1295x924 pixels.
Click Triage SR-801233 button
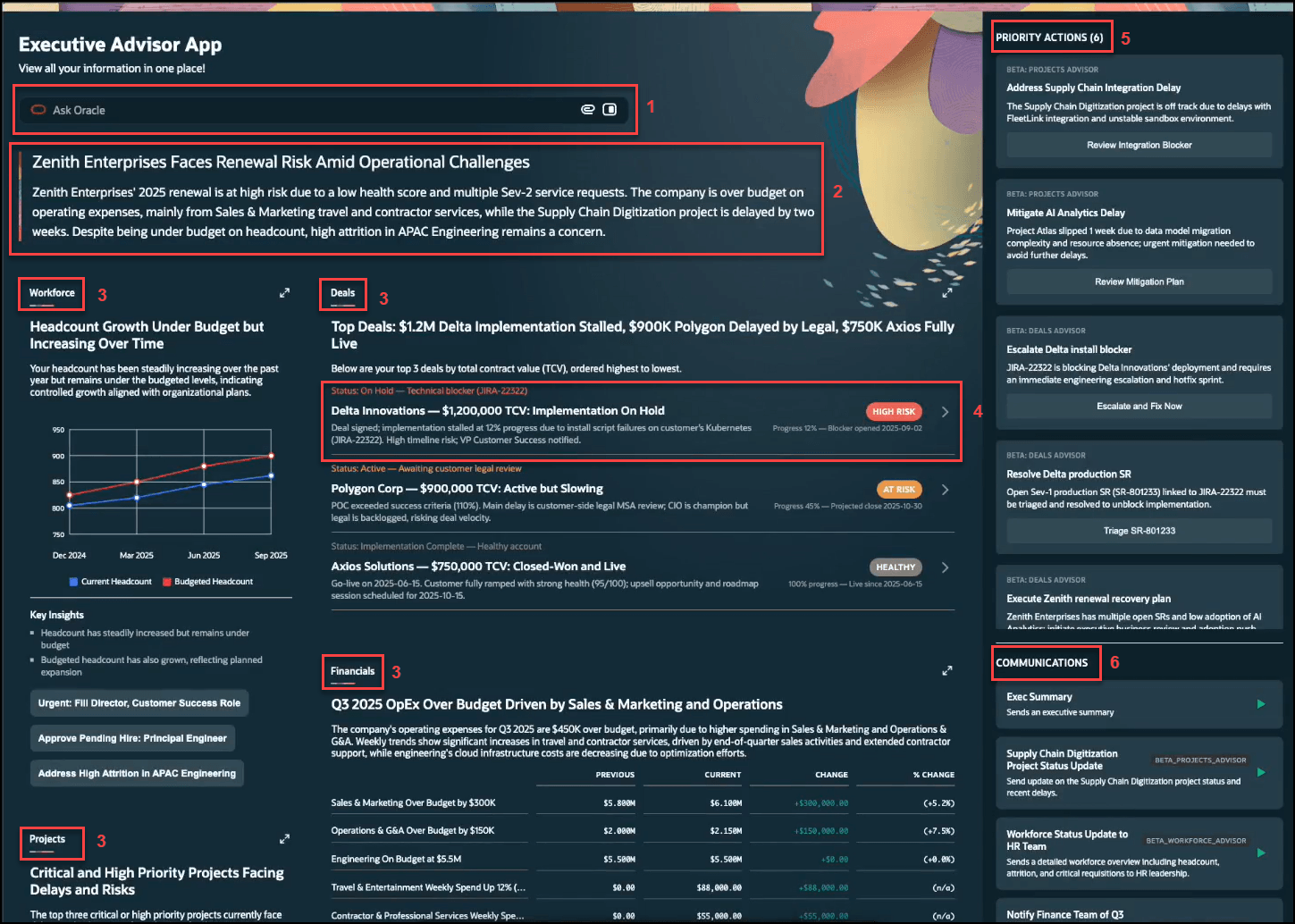point(1139,531)
